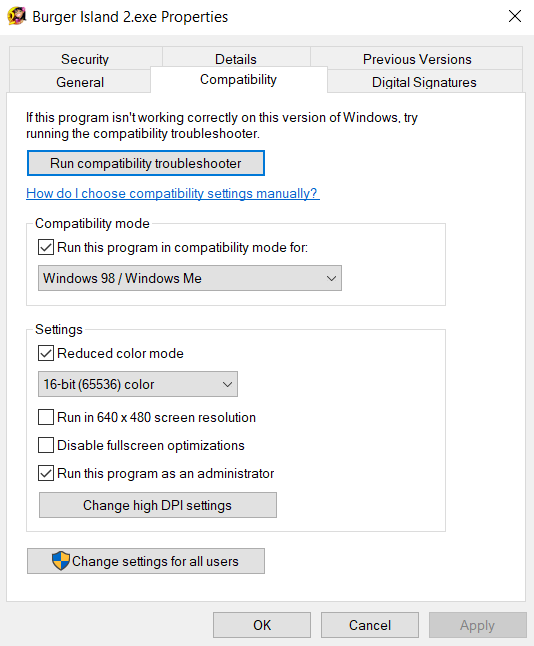The height and width of the screenshot is (646, 534).
Task: Dismiss the dialog using Cancel
Action: [370, 625]
